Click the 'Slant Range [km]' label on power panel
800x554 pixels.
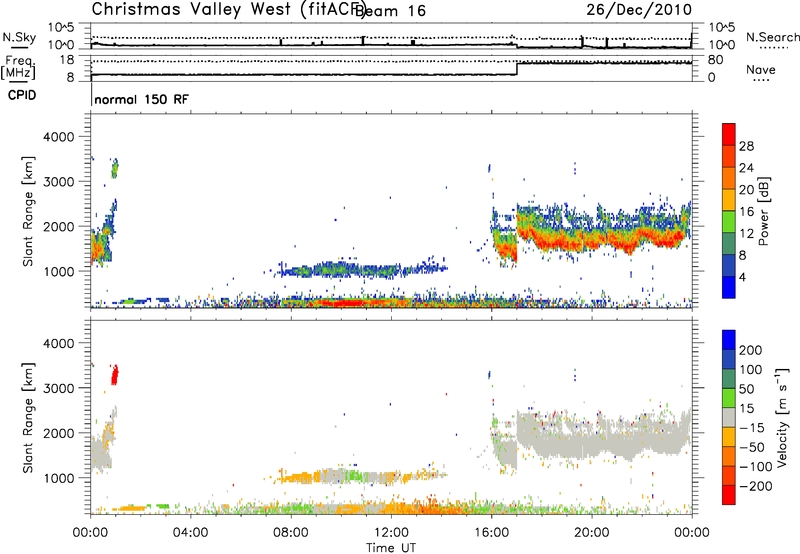pos(28,211)
